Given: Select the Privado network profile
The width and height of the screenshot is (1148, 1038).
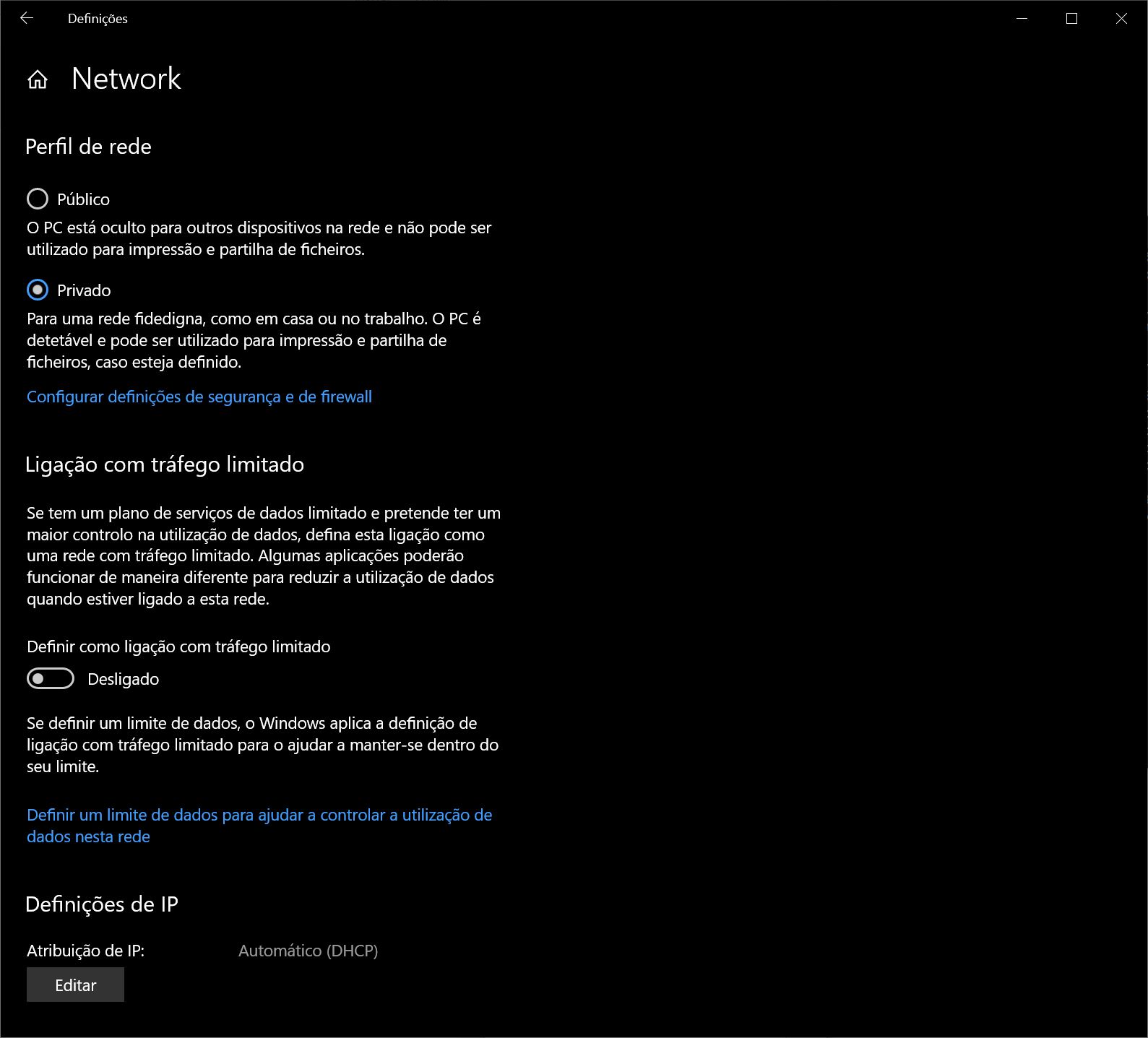Looking at the screenshot, I should pos(38,290).
